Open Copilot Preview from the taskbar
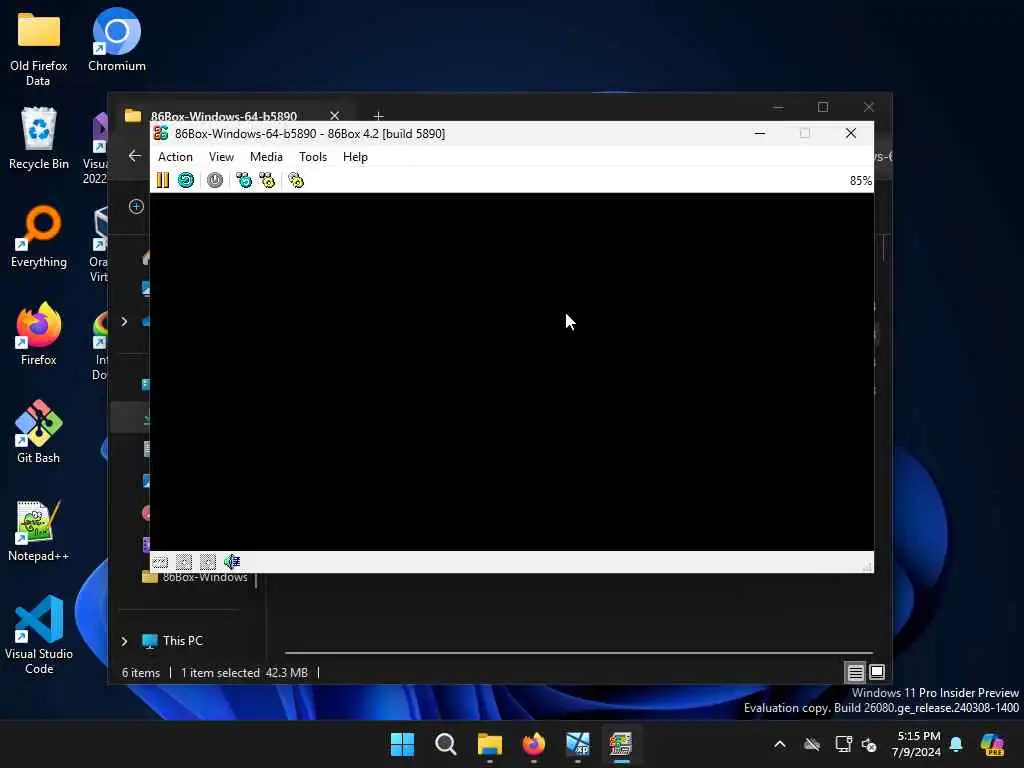Screen dimensions: 1024x768 tap(992, 744)
